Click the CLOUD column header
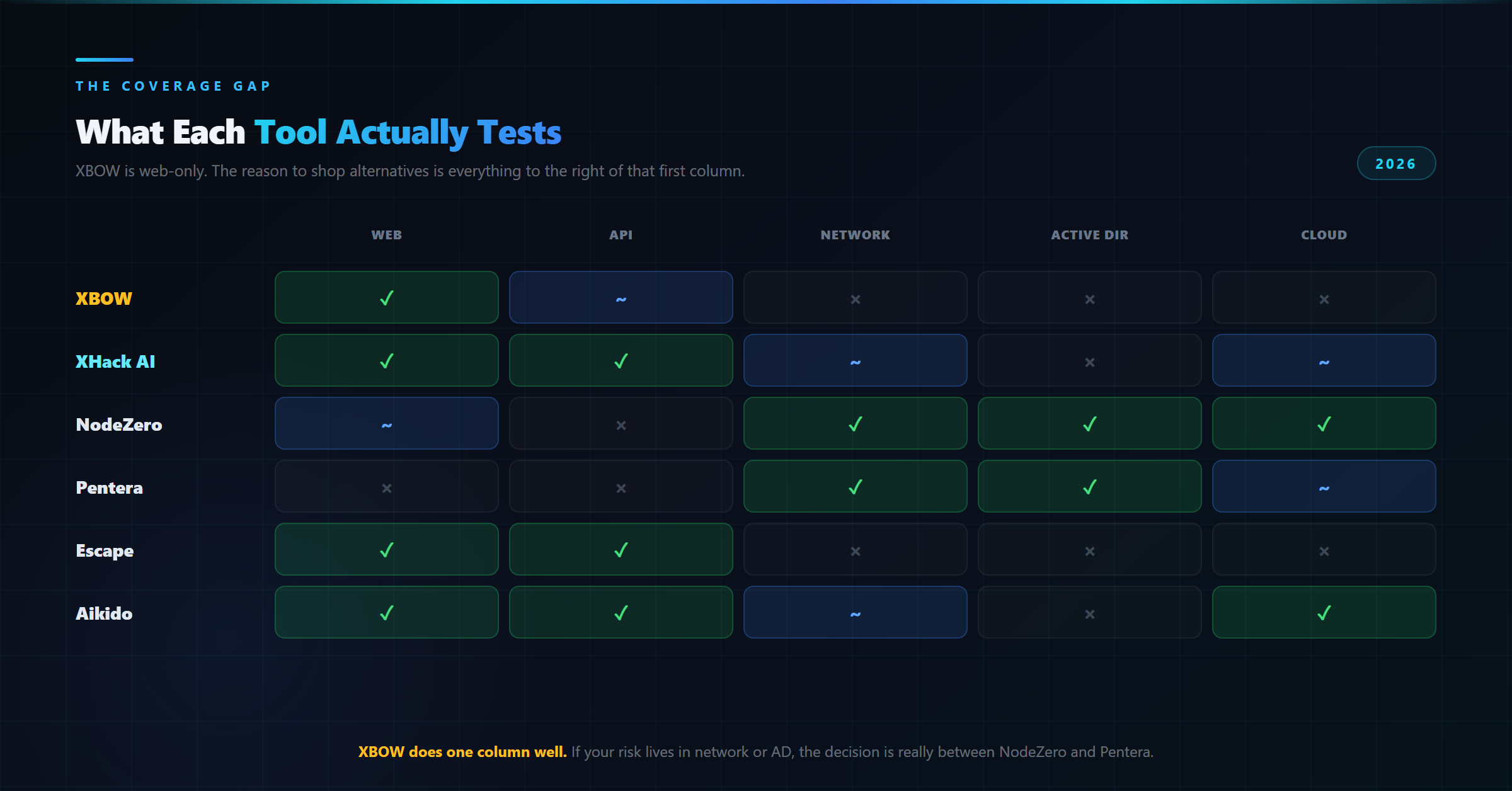Screen dimensions: 1512x791 pyautogui.click(x=1324, y=235)
